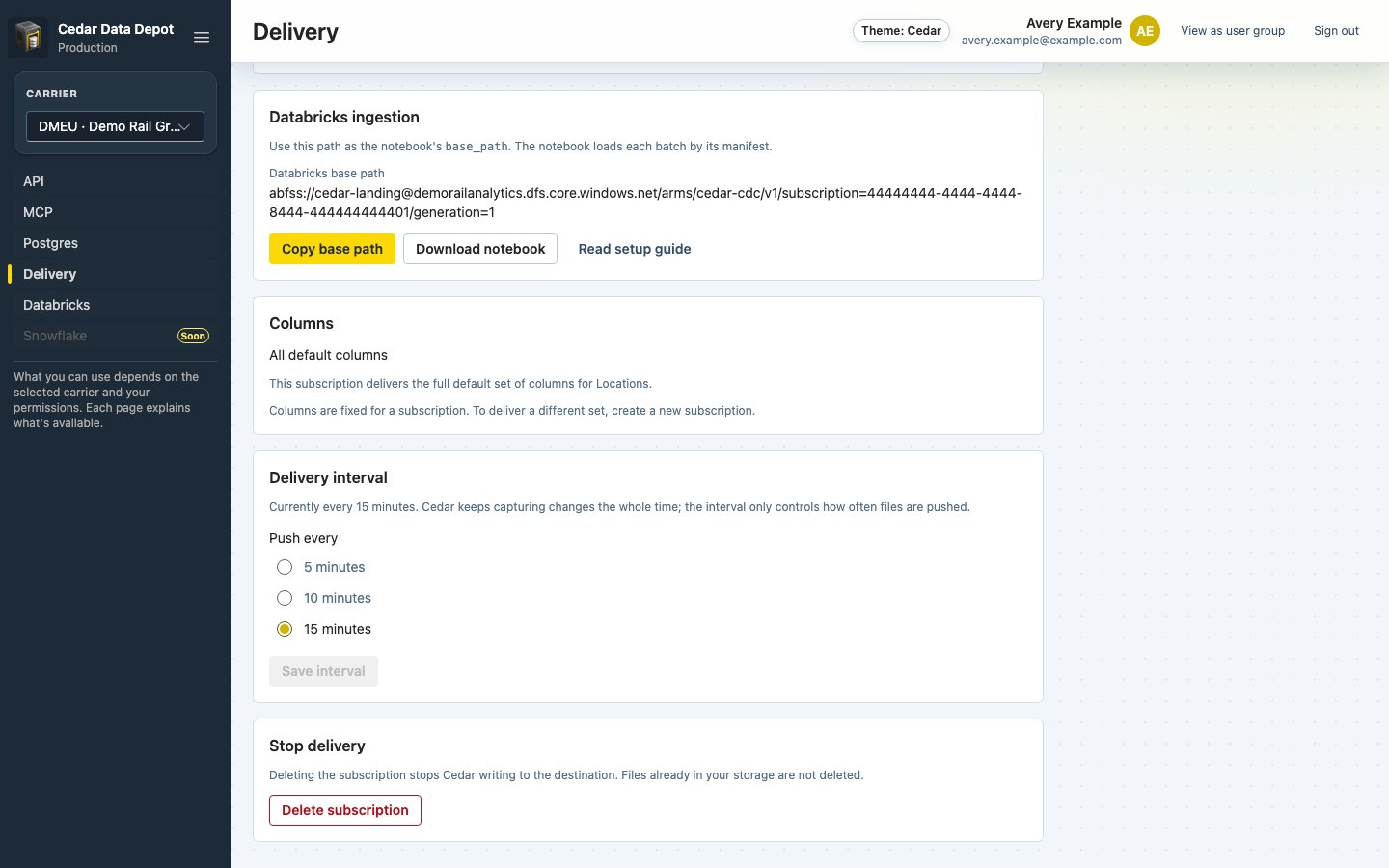
Task: Click the Soon badge next to Snowflake
Action: point(193,336)
